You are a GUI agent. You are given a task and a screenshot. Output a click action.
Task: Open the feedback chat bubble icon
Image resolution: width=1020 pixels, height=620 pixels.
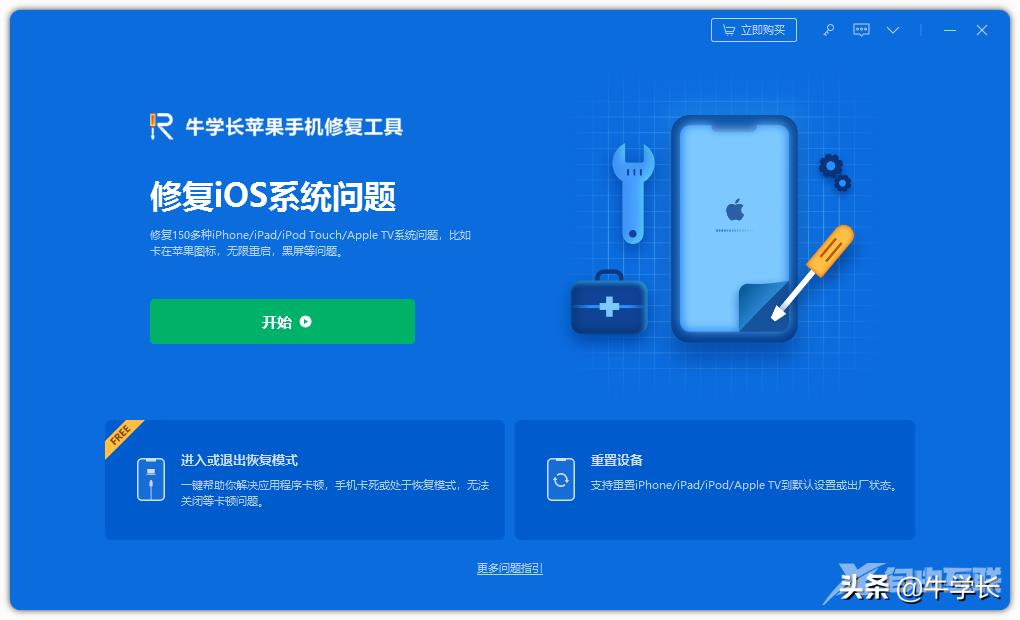point(861,30)
